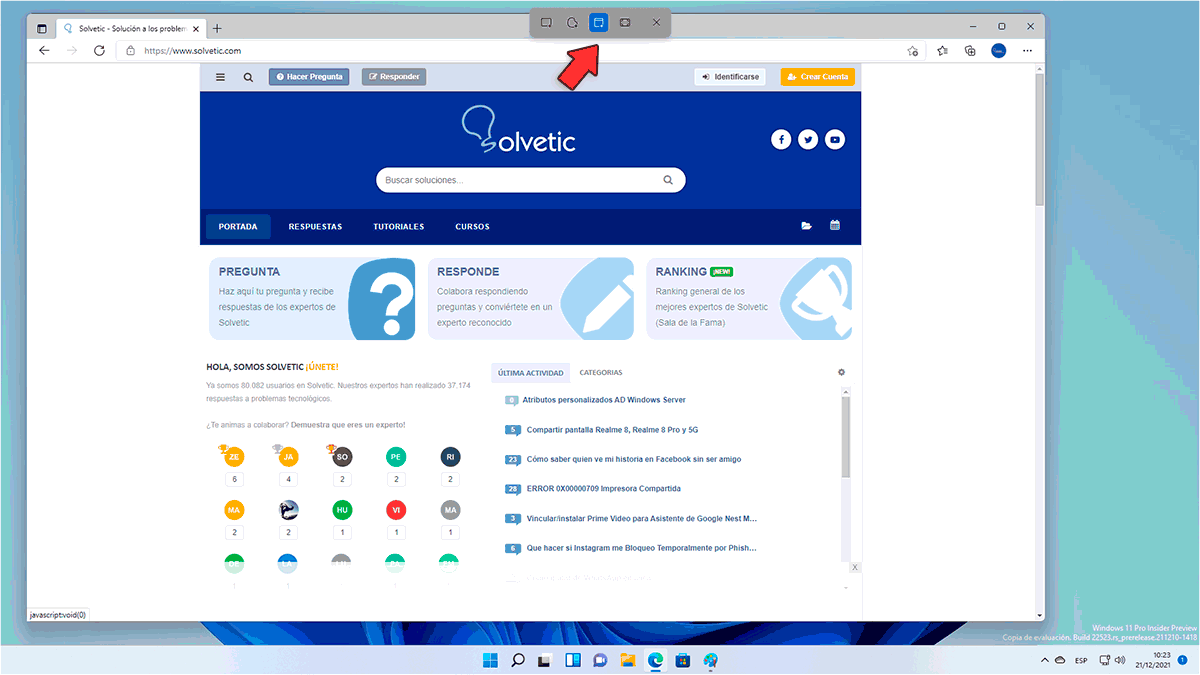Image resolution: width=1200 pixels, height=675 pixels.
Task: Click the ZE user avatar
Action: [x=234, y=457]
